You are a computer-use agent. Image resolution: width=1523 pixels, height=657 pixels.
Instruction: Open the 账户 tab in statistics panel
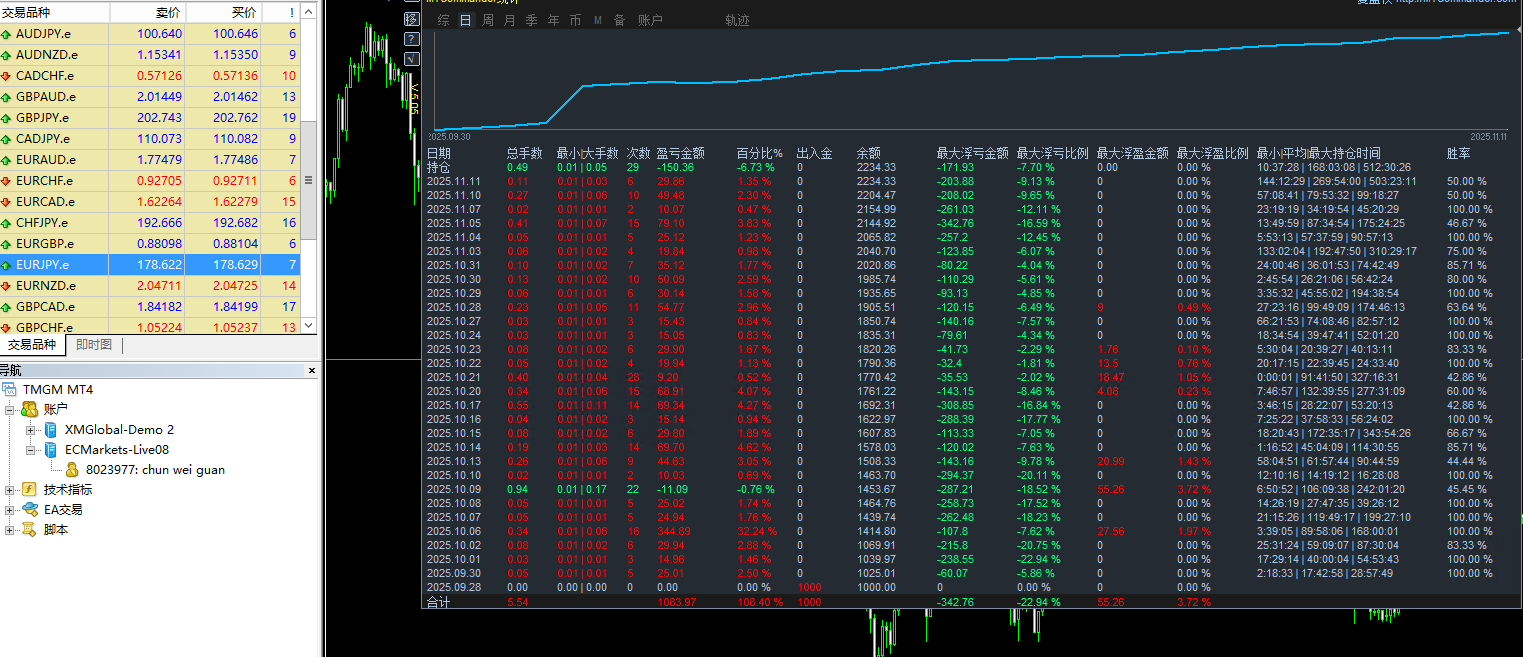coord(650,20)
